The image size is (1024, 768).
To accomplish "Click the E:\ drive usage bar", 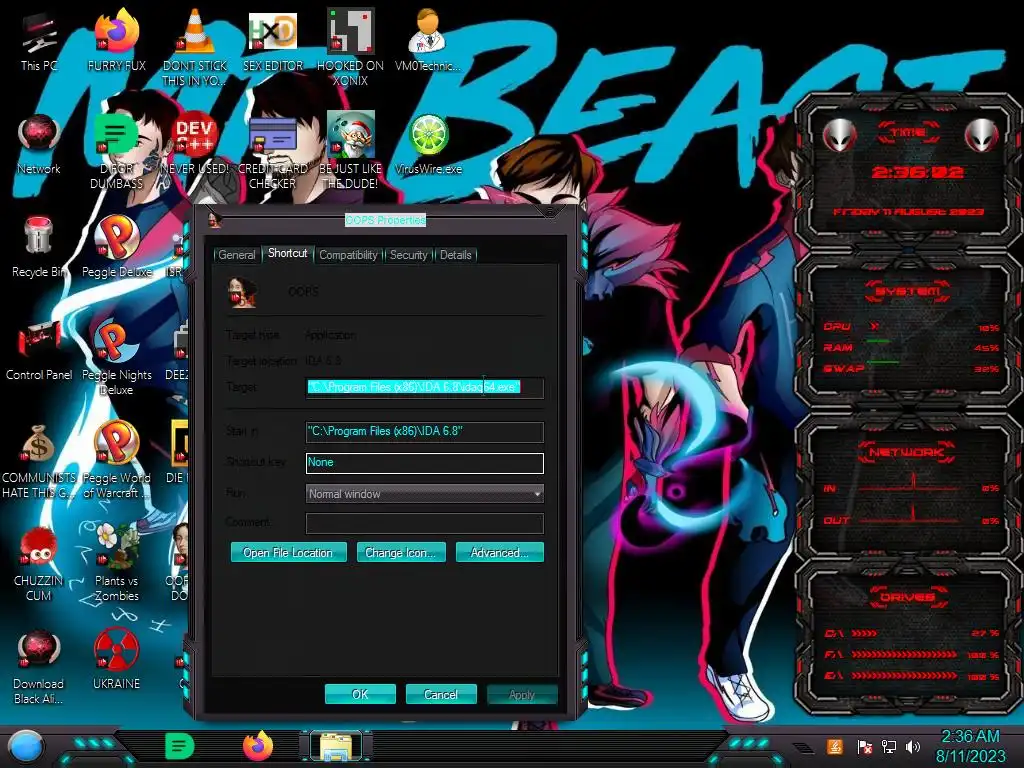I will point(904,676).
